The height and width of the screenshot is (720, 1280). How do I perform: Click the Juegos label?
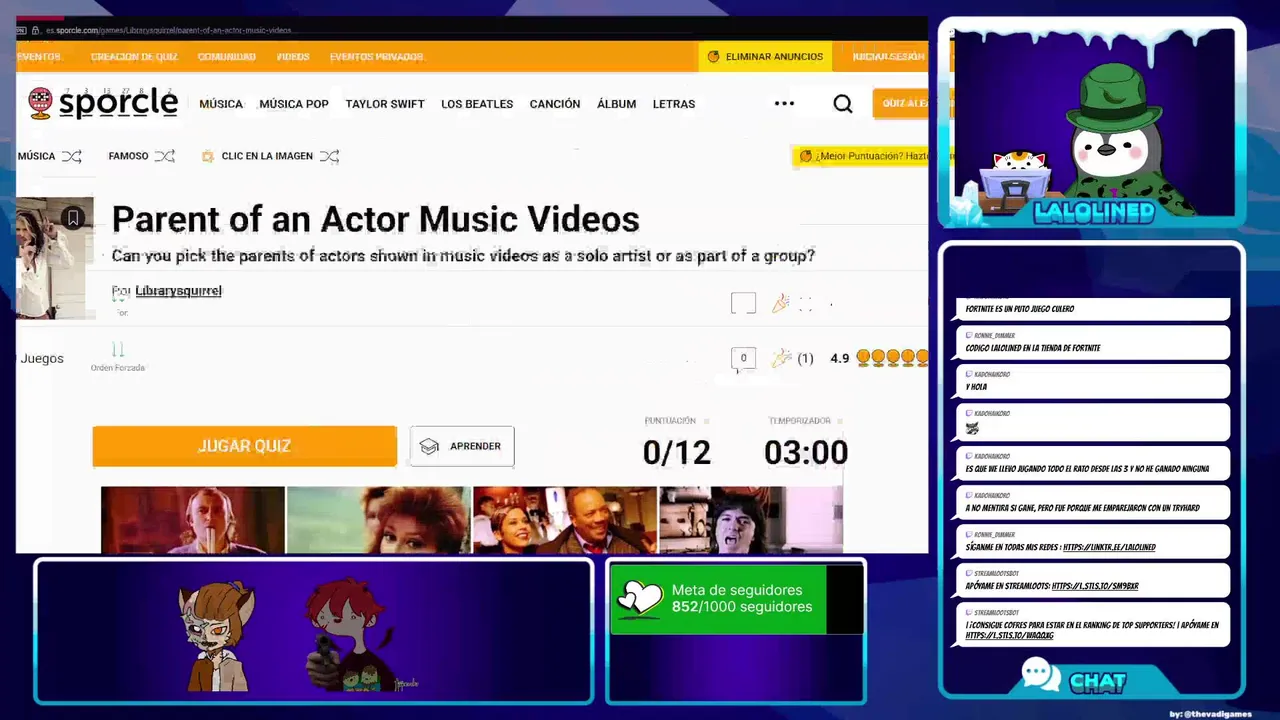[x=42, y=359]
